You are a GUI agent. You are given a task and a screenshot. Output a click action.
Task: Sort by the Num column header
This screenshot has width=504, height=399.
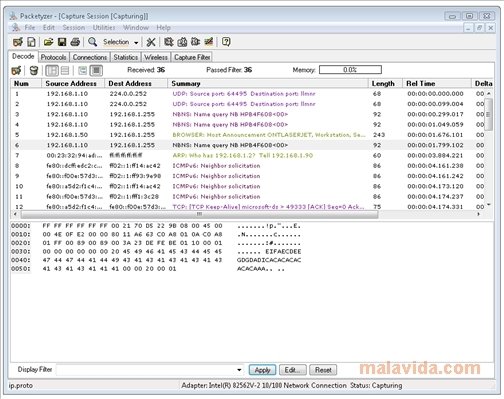26,83
